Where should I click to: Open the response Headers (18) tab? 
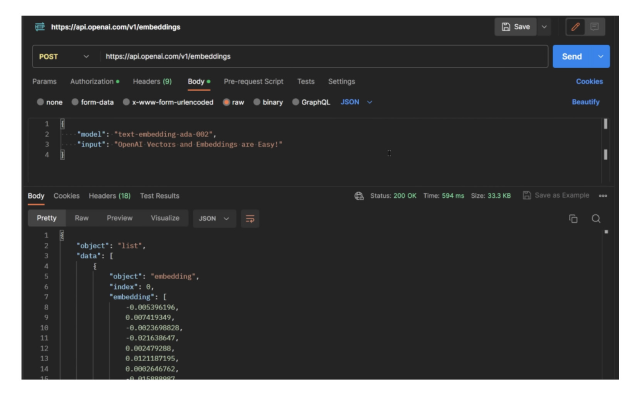point(109,196)
